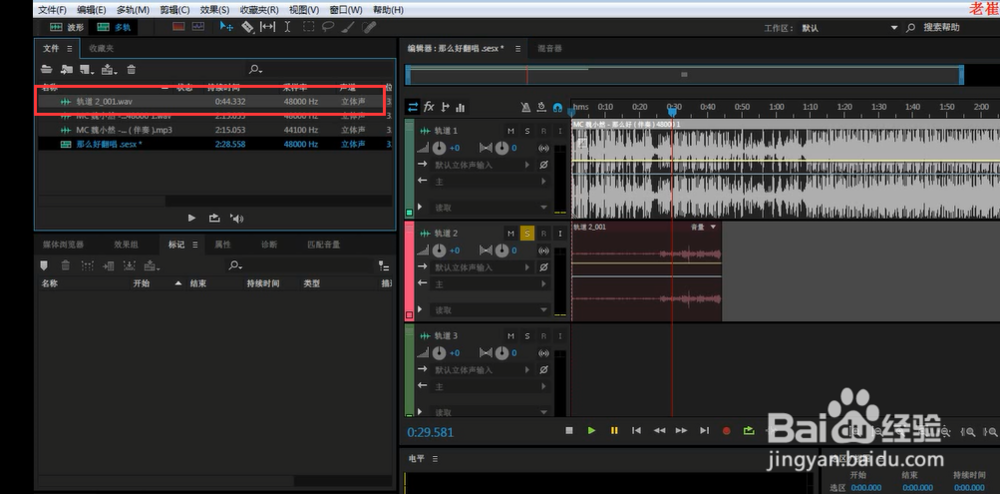Image resolution: width=1000 pixels, height=494 pixels.
Task: Adjust 轨道 2 pan knob
Action: tap(502, 251)
